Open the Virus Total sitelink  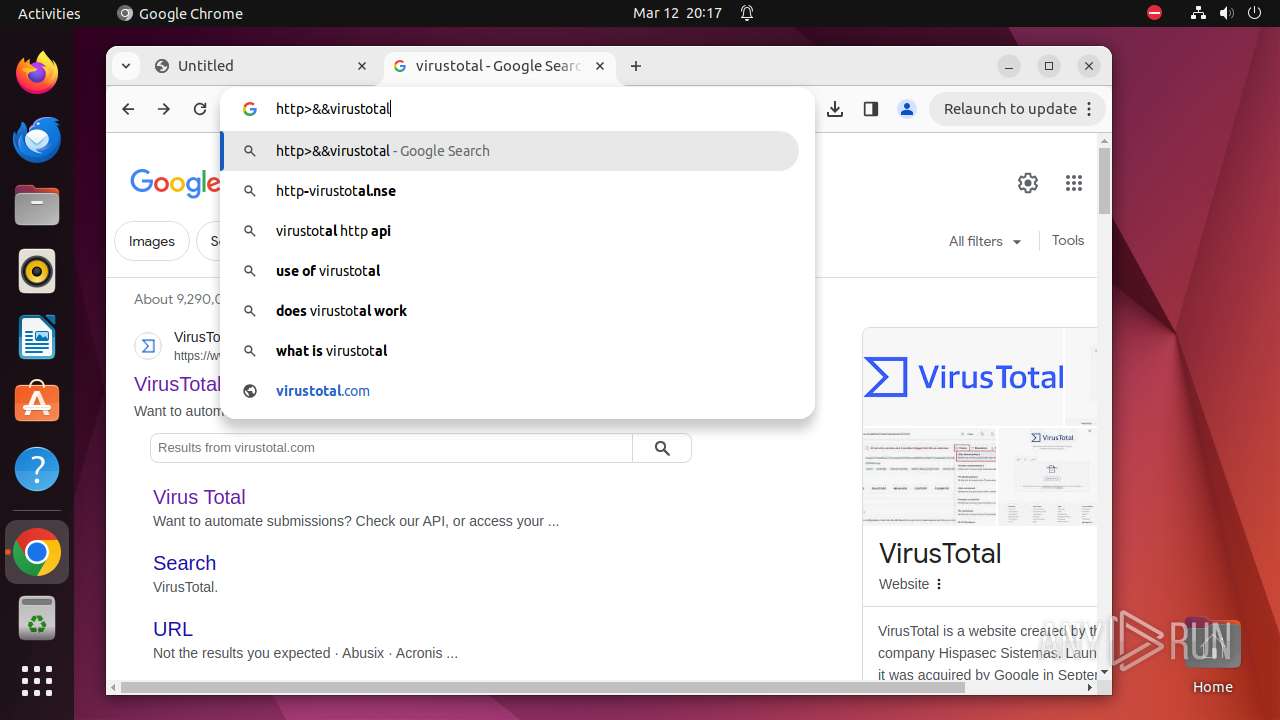click(199, 497)
